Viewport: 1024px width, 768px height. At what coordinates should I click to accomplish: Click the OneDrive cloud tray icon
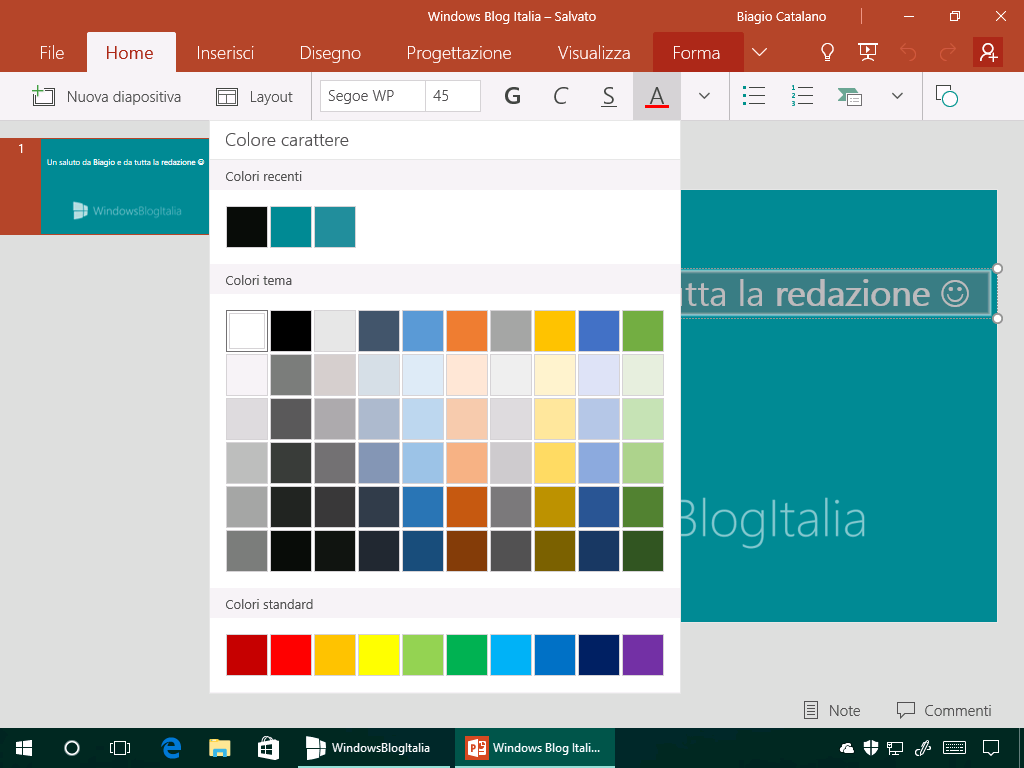(847, 748)
